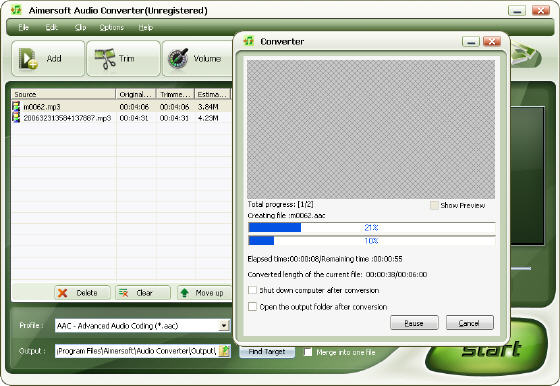Expand the Profile format dropdown

(224, 325)
